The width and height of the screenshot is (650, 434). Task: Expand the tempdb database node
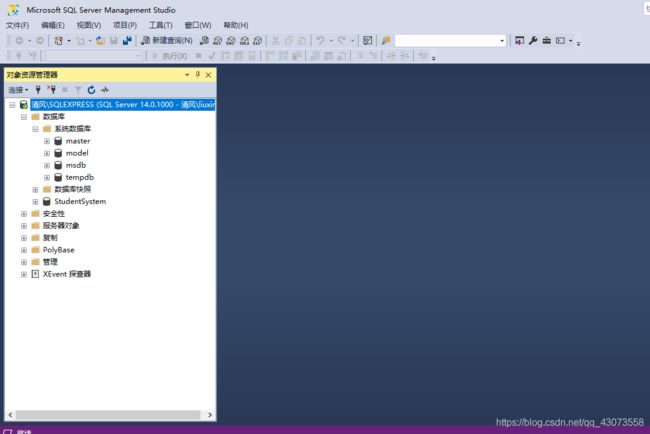[x=47, y=177]
